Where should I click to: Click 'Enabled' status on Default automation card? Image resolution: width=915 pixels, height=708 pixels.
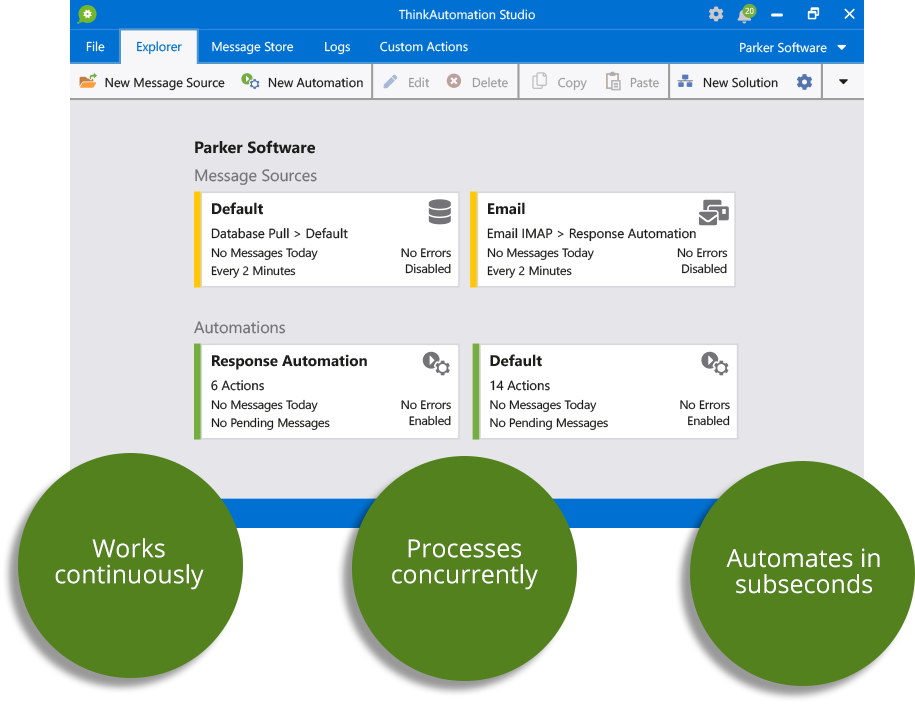(708, 421)
